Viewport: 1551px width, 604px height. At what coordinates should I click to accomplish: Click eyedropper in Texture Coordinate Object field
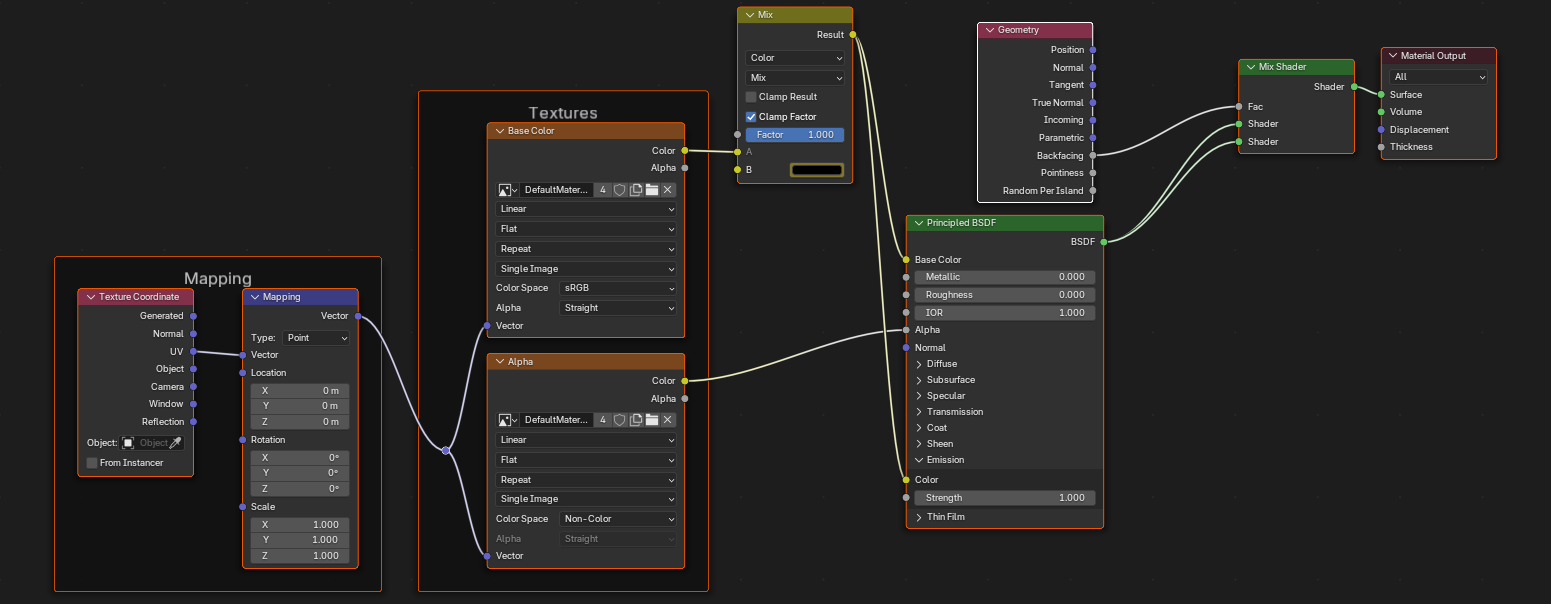point(175,443)
